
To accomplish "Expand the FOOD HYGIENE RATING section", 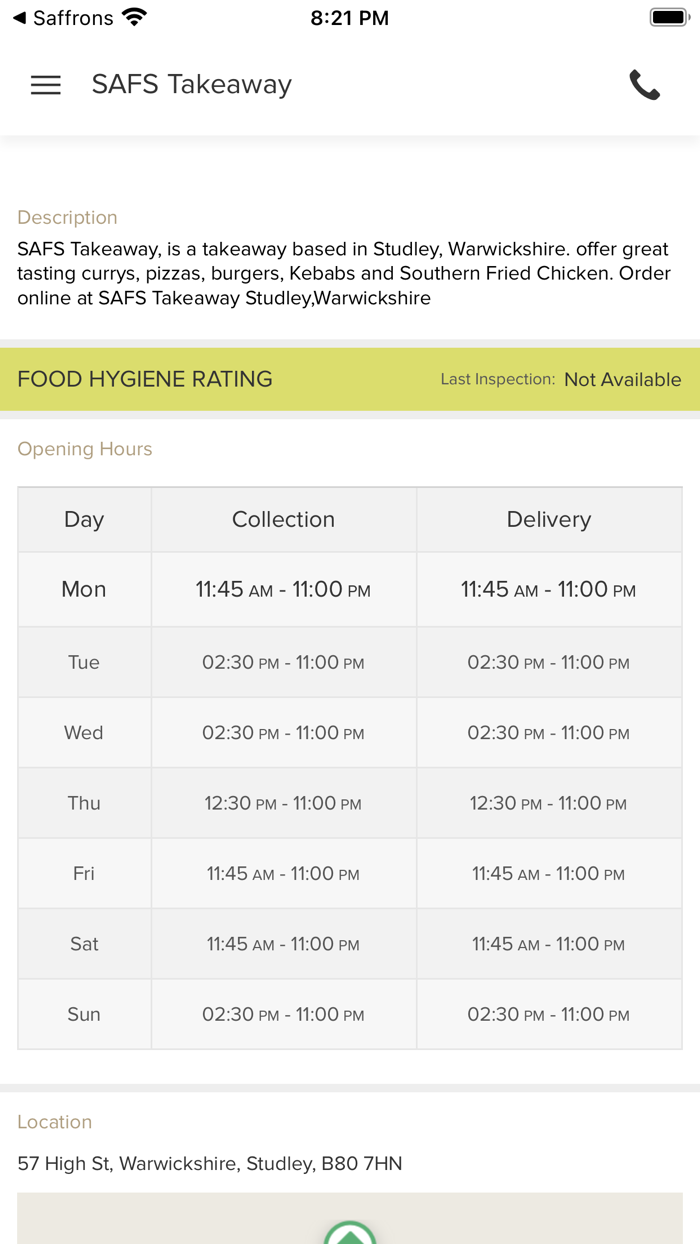I will 144,379.
